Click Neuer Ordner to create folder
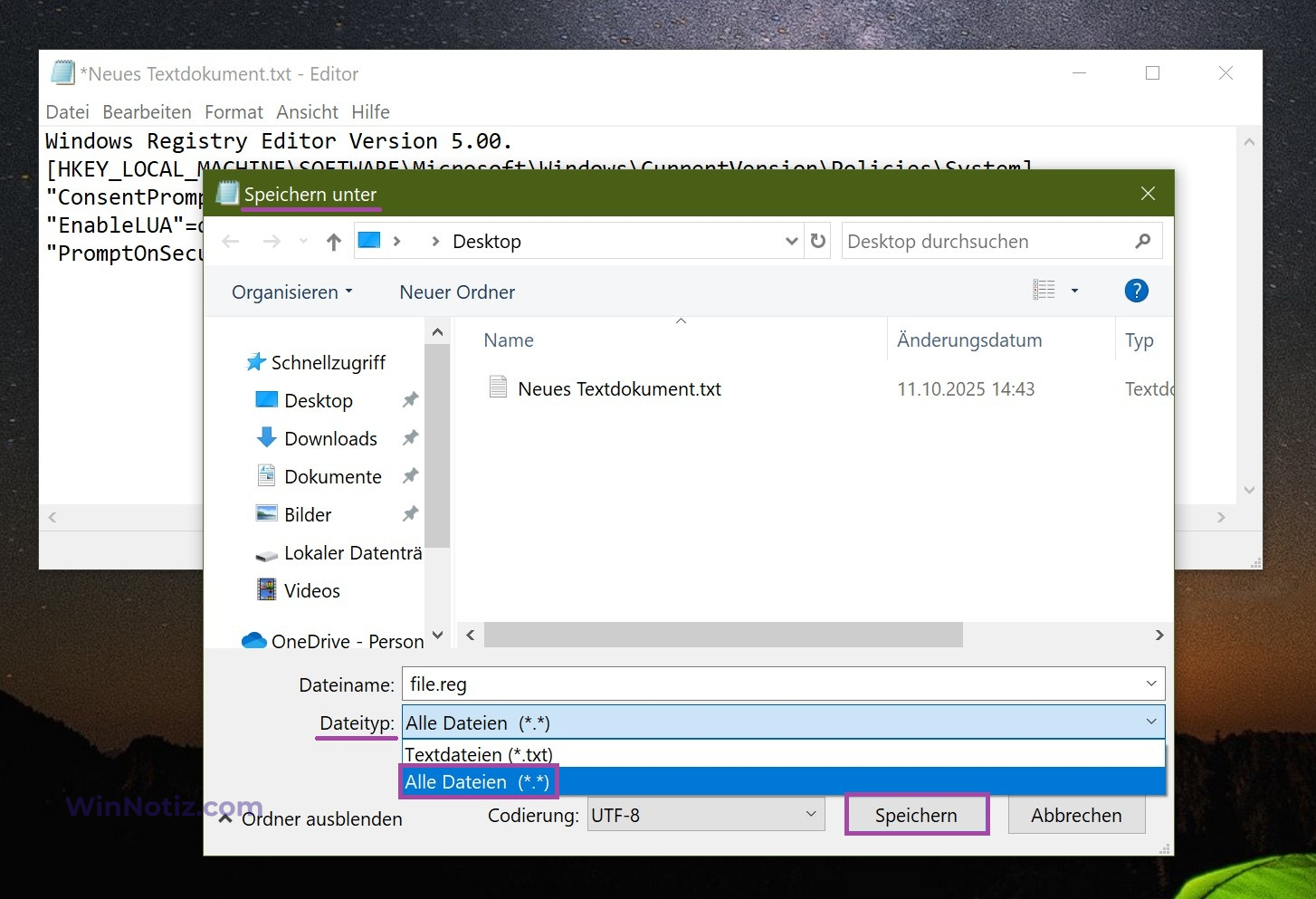Viewport: 1316px width, 899px height. [x=457, y=292]
